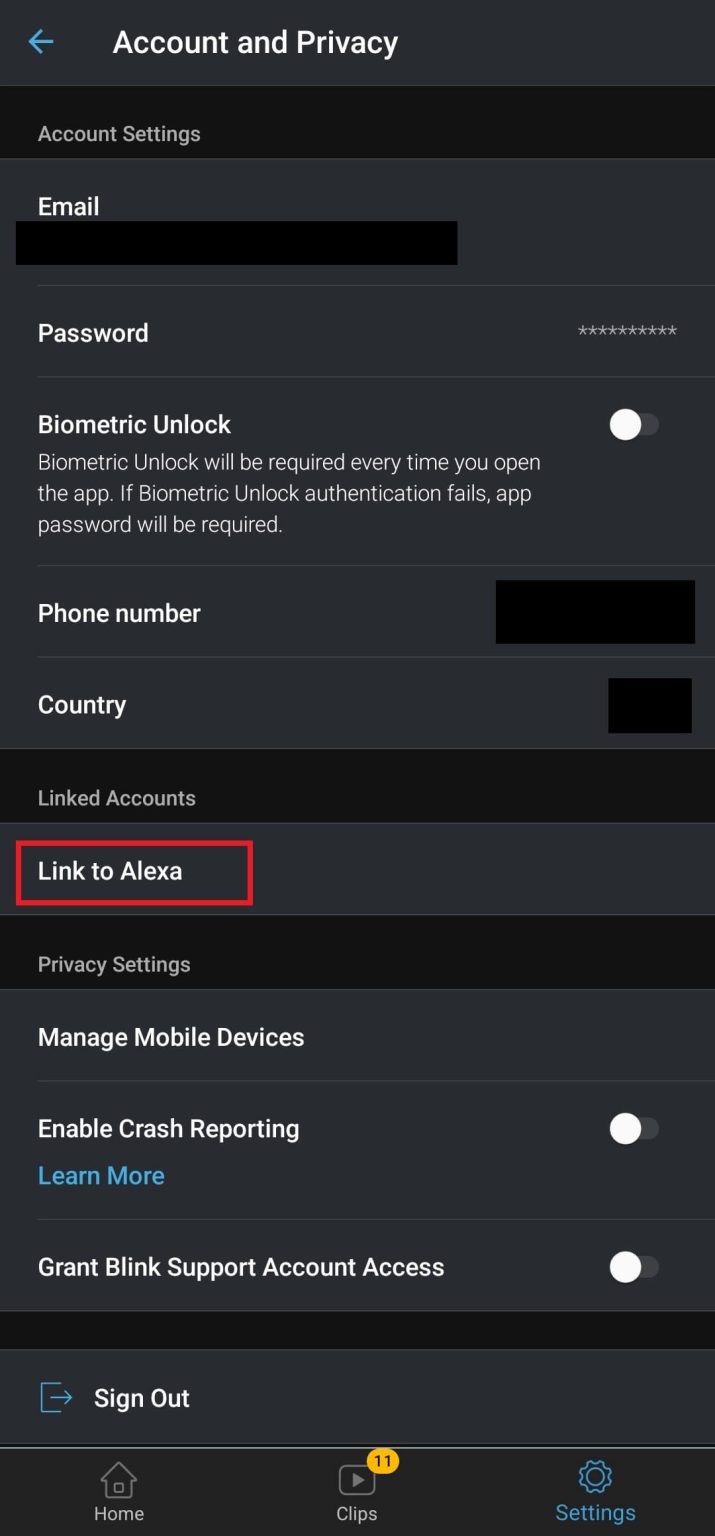The height and width of the screenshot is (1536, 715).
Task: Open the Country setting
Action: (x=357, y=704)
